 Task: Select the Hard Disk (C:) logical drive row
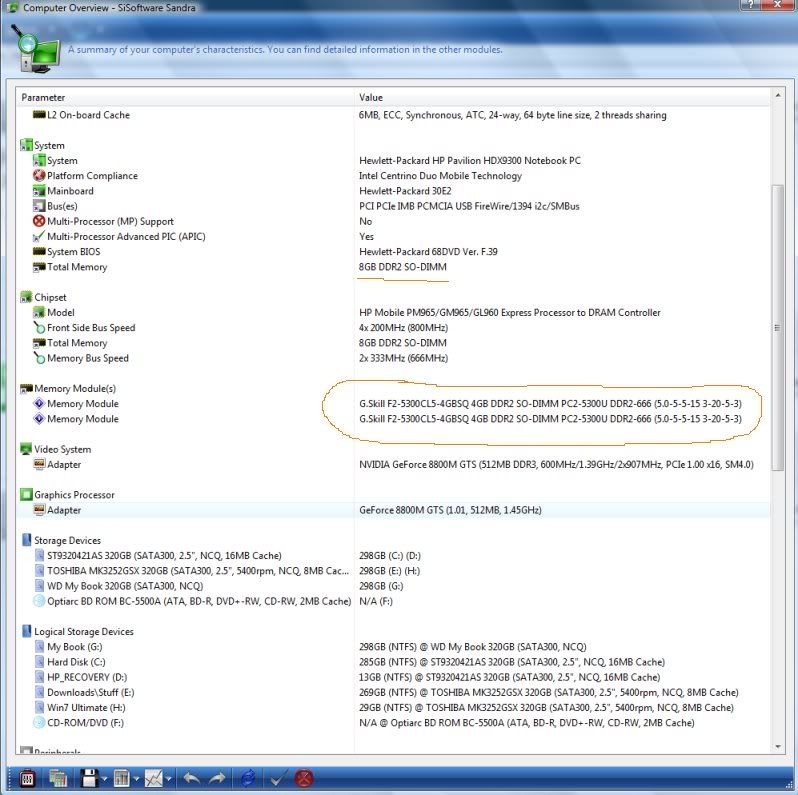[393, 662]
